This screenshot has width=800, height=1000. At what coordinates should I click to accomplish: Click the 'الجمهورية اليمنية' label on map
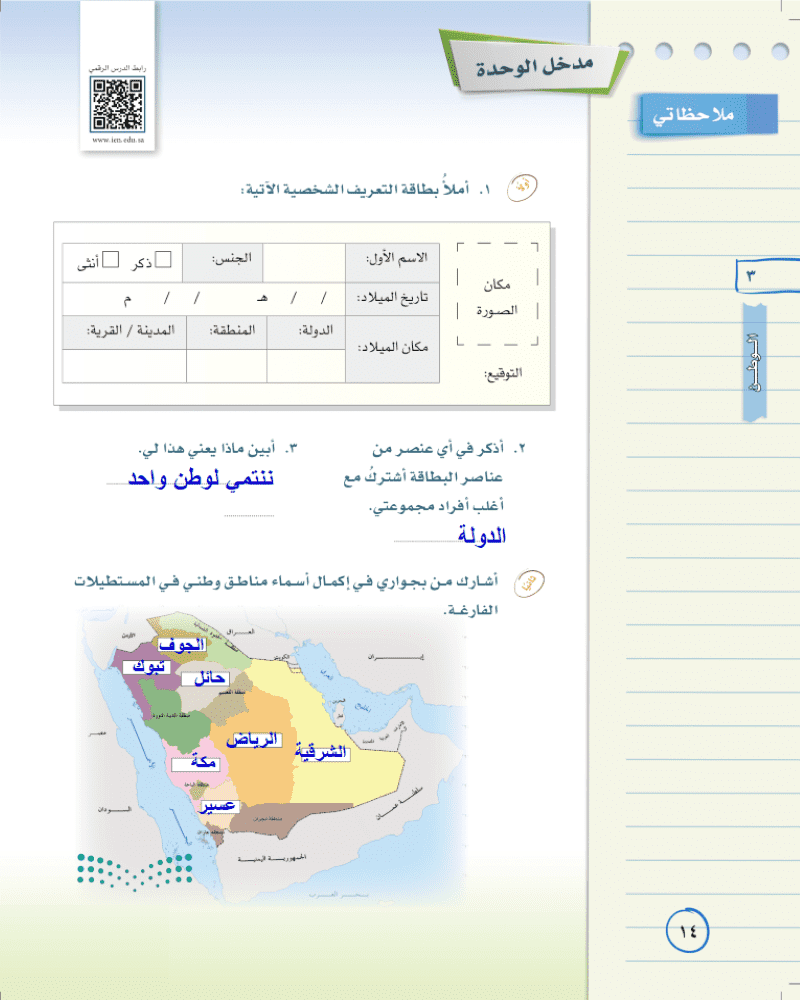(x=272, y=859)
